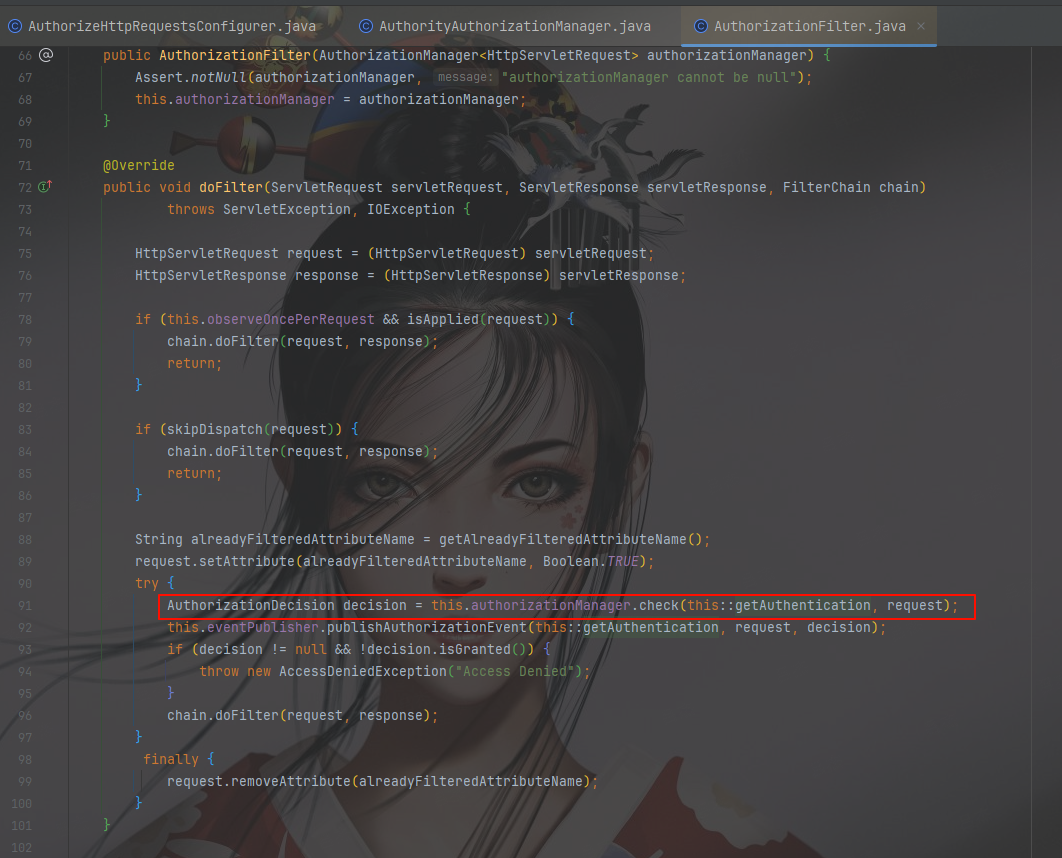Click AccessDeniedException on line 94
This screenshot has width=1062, height=858.
[x=363, y=671]
